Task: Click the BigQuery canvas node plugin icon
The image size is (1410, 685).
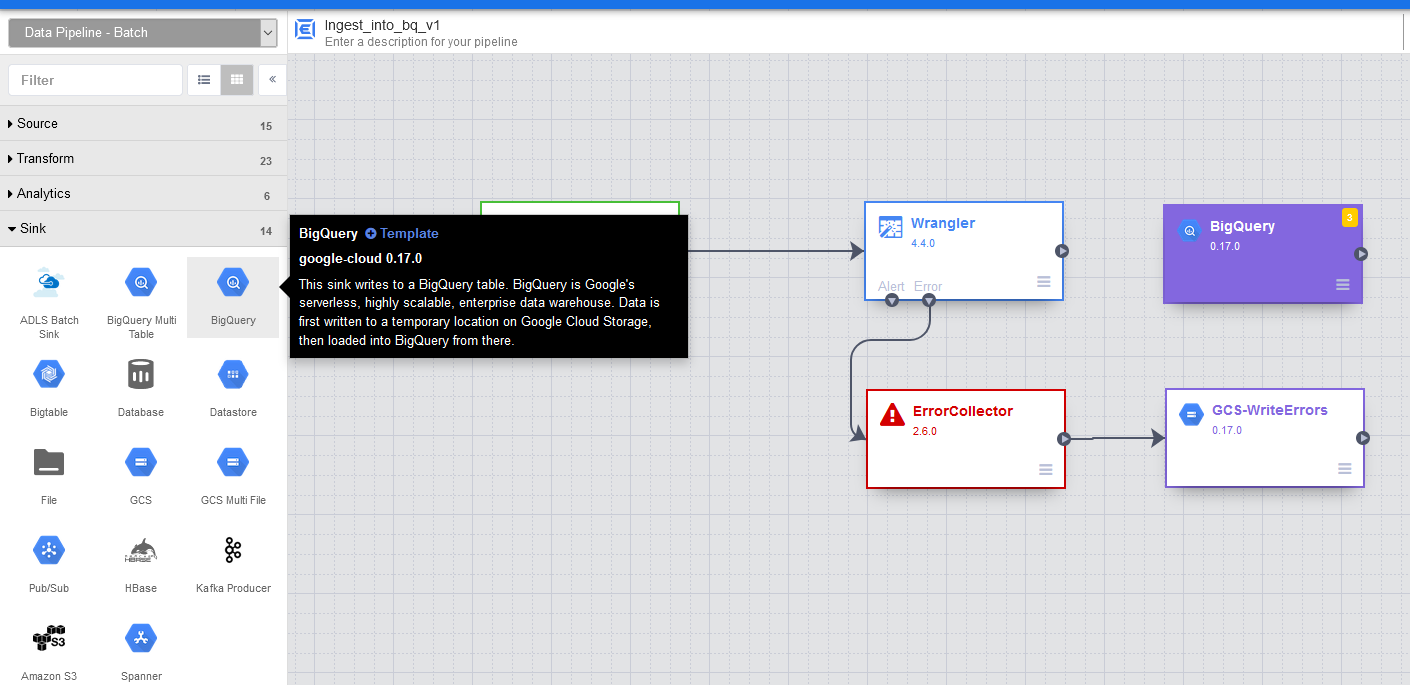Action: (x=1190, y=231)
